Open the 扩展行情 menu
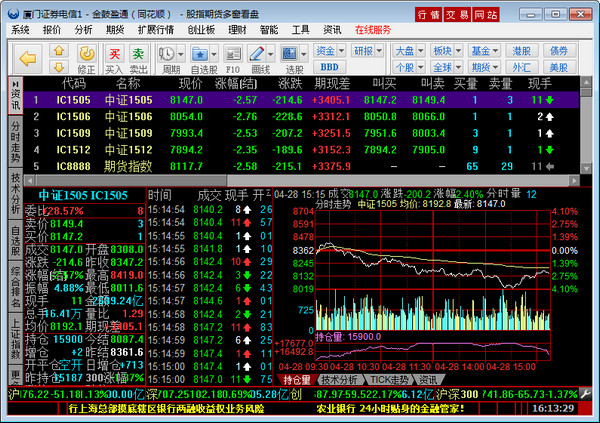600x423 pixels. point(155,30)
